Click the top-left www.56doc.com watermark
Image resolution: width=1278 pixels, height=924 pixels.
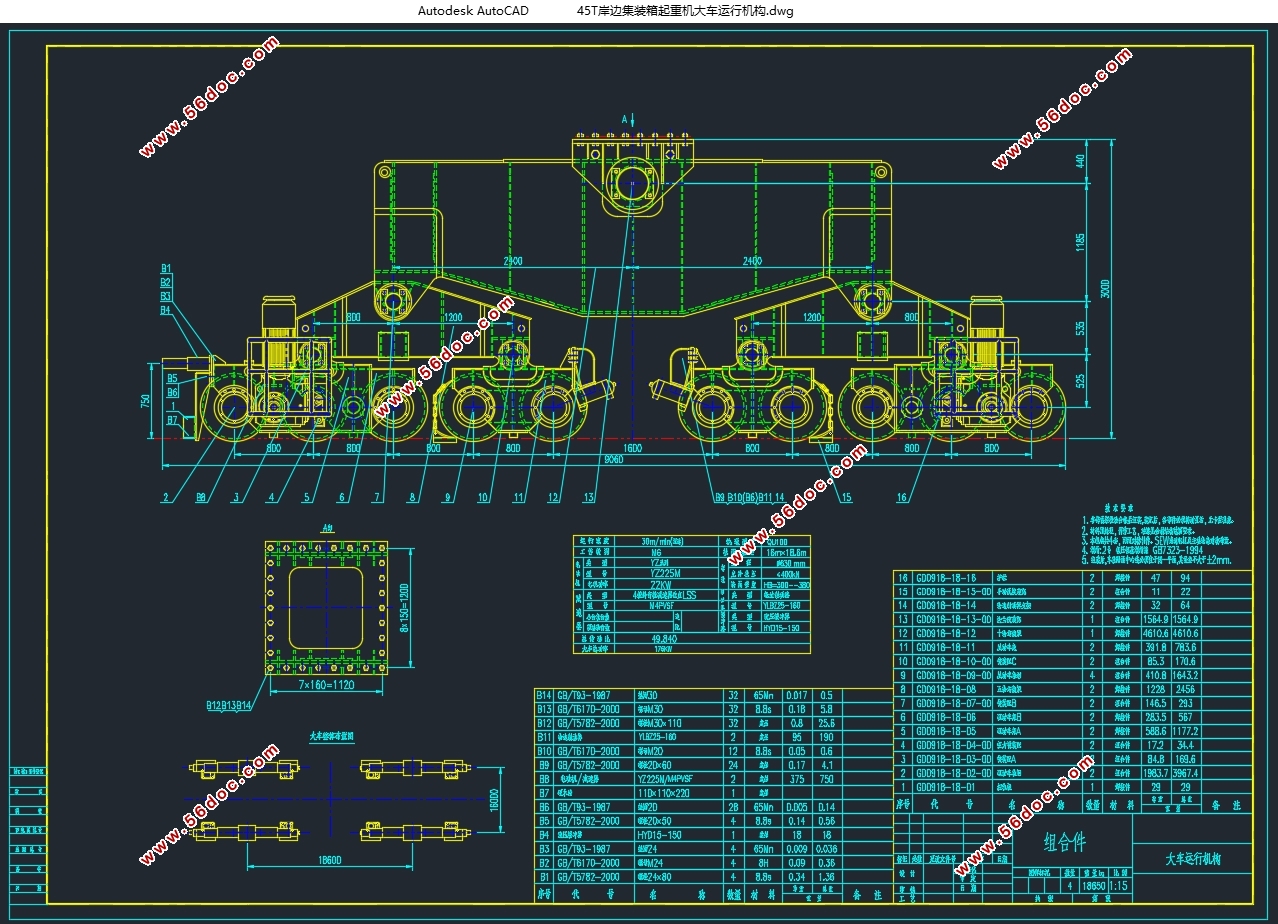(209, 97)
